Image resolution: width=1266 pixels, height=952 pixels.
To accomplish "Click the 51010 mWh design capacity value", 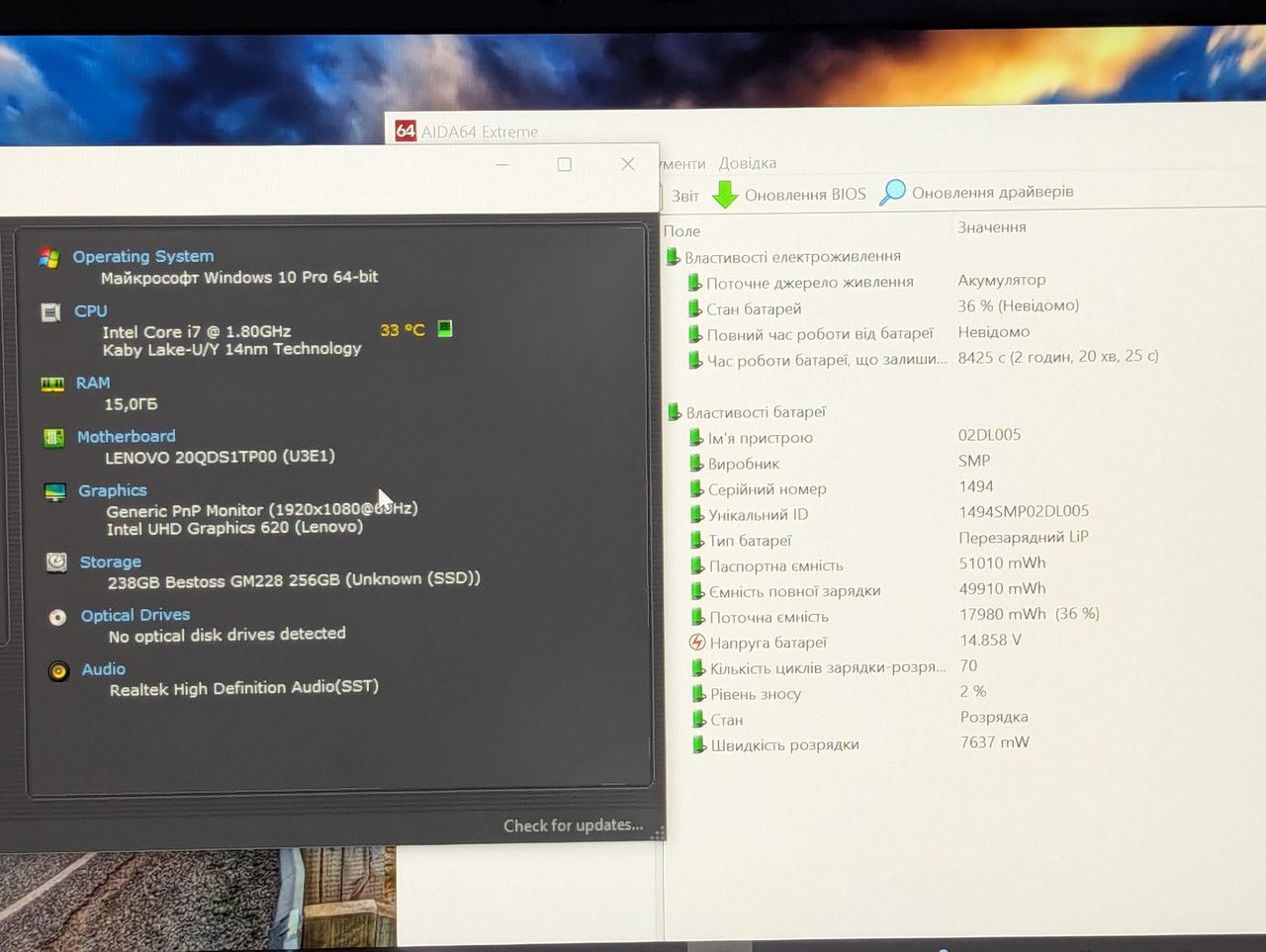I will tap(1002, 563).
